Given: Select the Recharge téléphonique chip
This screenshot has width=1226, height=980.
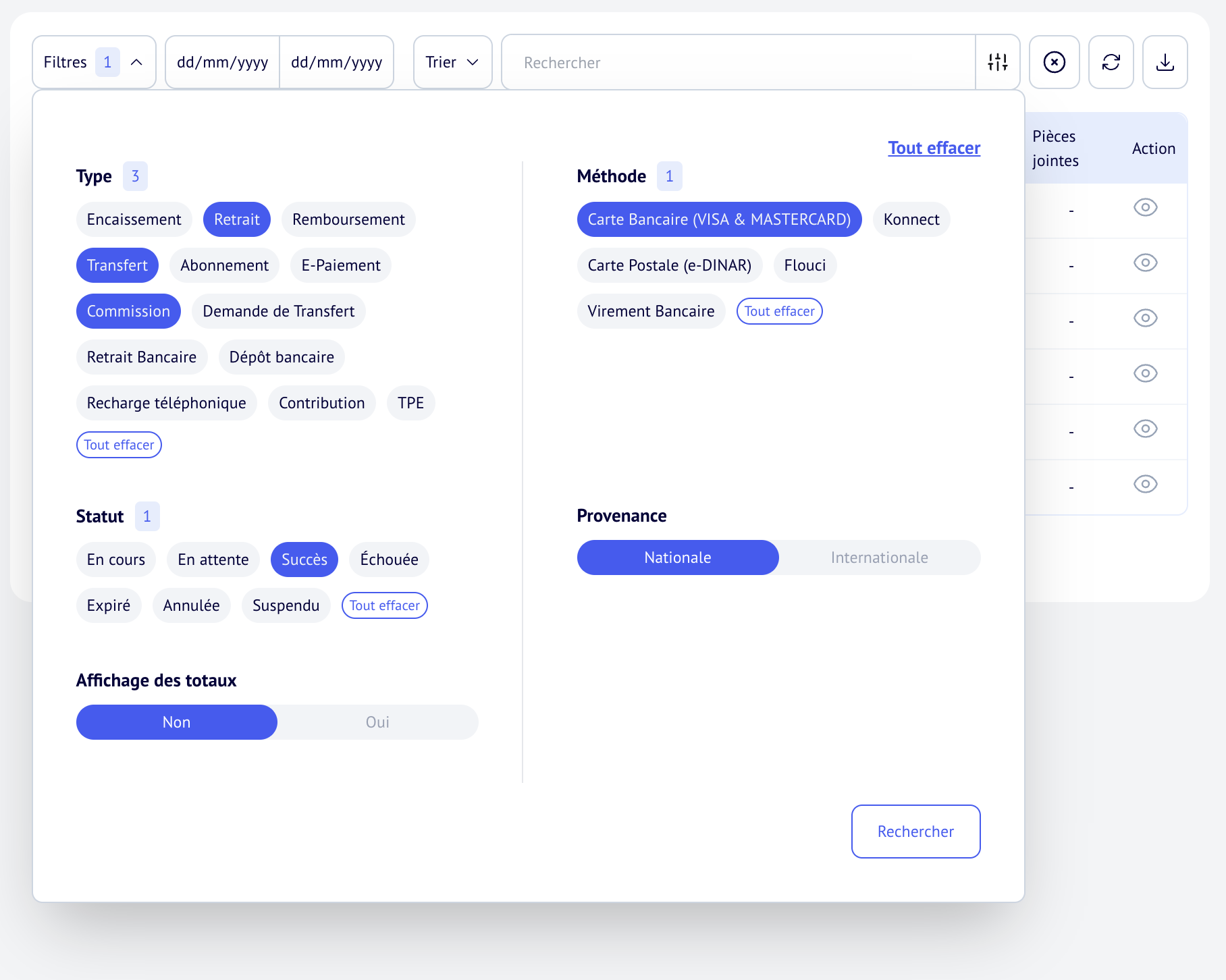Looking at the screenshot, I should pyautogui.click(x=166, y=403).
